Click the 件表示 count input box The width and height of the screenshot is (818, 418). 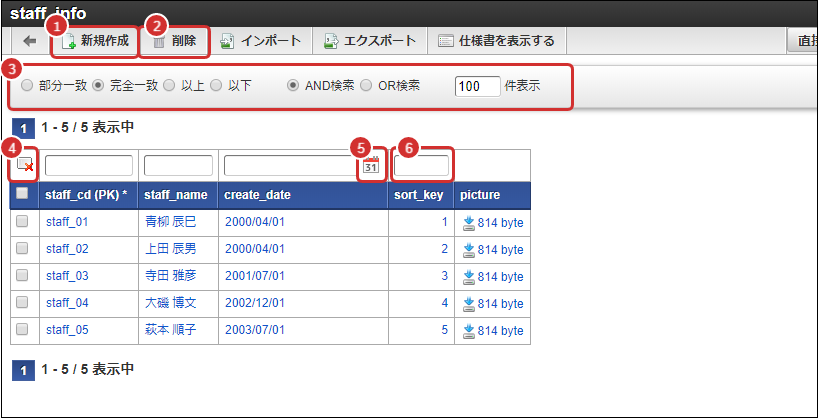[477, 86]
